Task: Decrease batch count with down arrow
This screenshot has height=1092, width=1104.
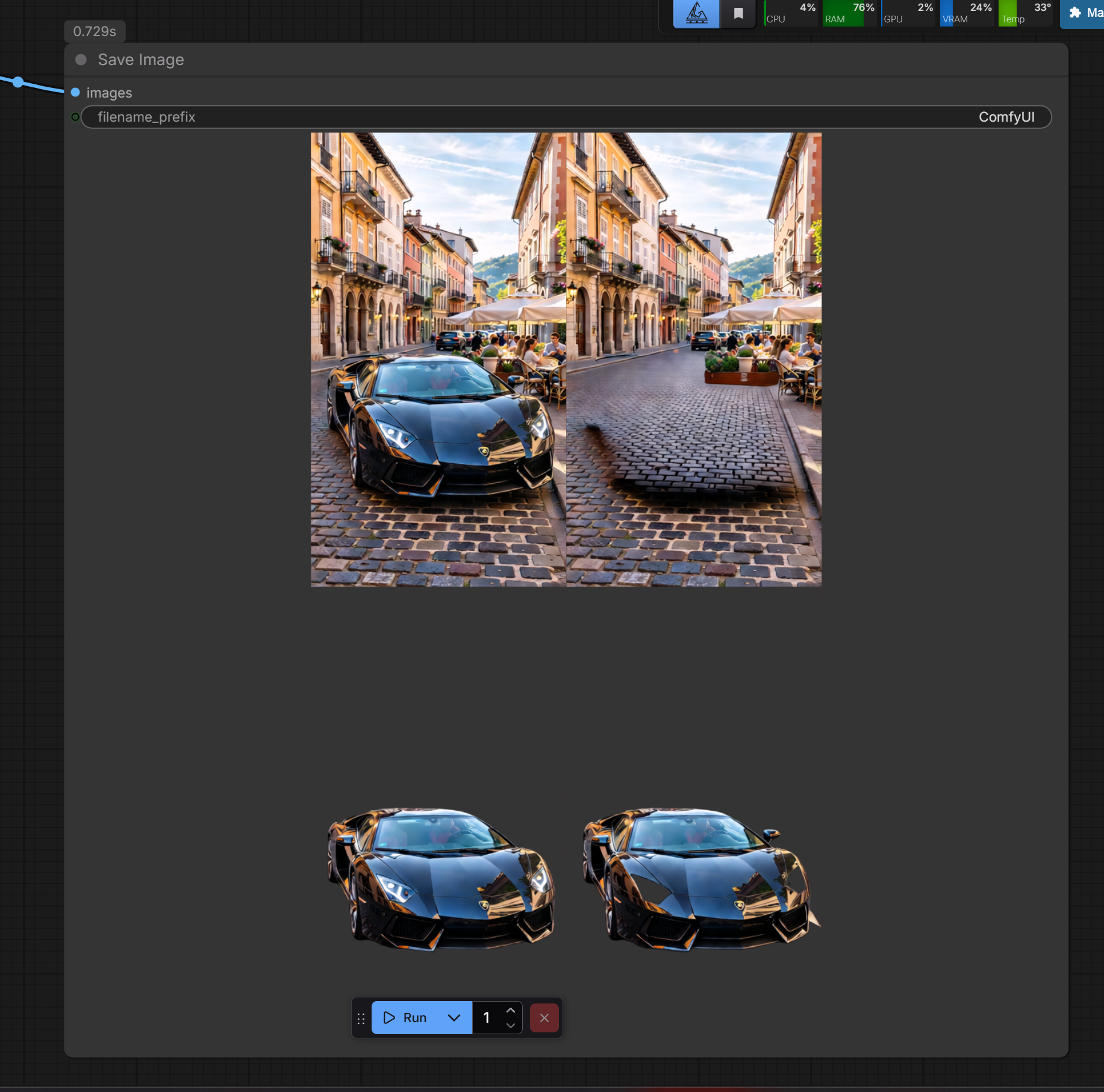Action: pos(511,1025)
